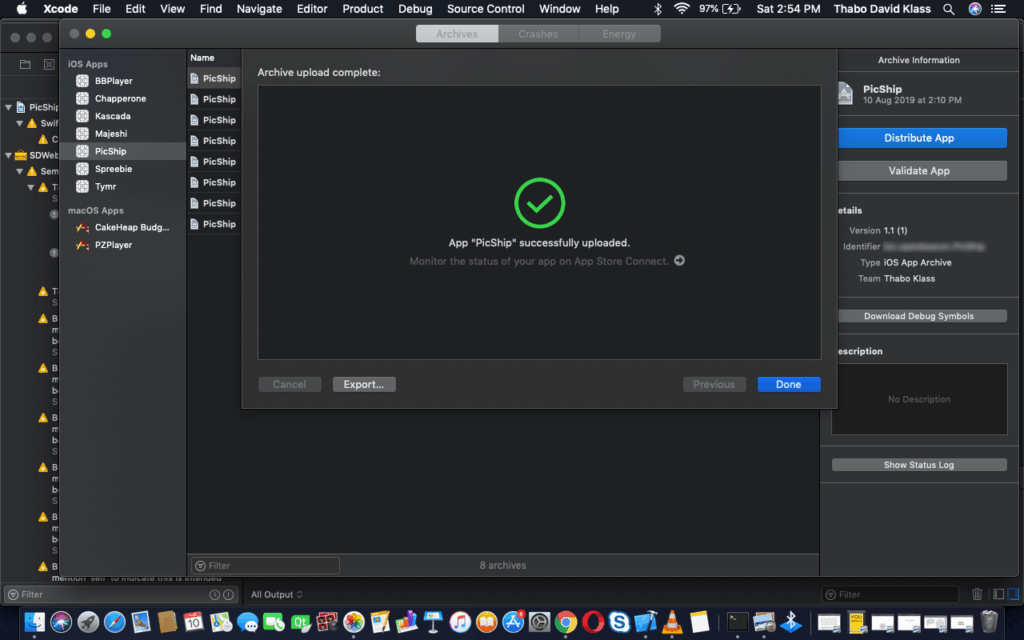The width and height of the screenshot is (1024, 640).
Task: Click the App Store Connect arrow icon
Action: (x=680, y=261)
